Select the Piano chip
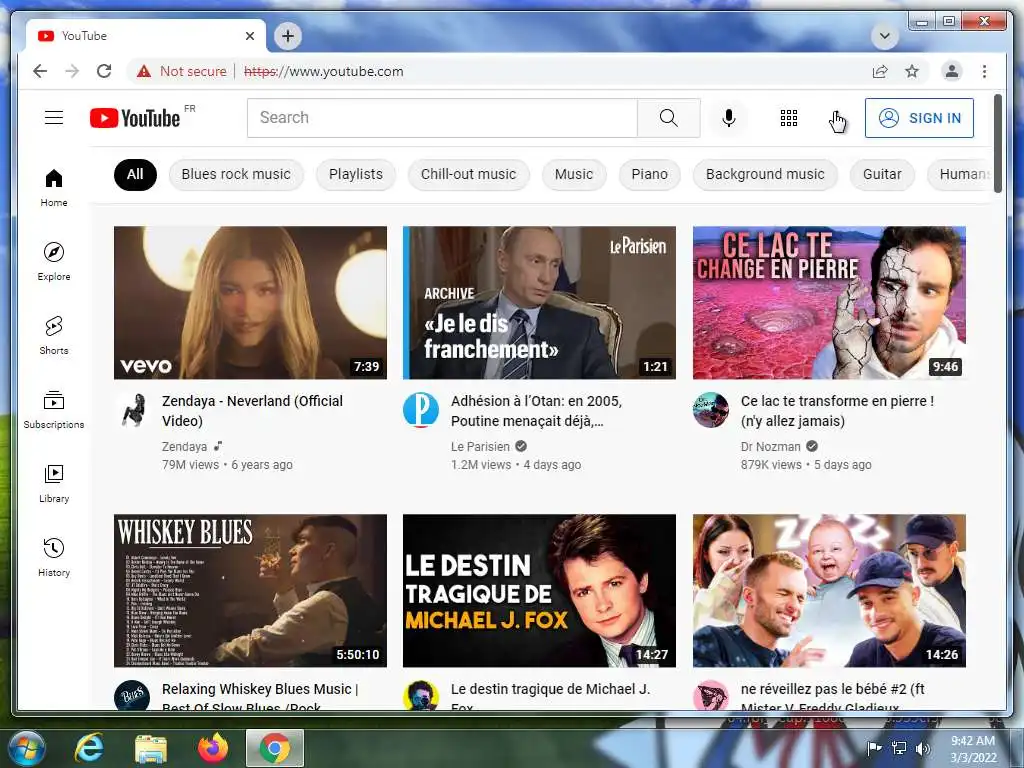1024x768 pixels. [x=649, y=174]
